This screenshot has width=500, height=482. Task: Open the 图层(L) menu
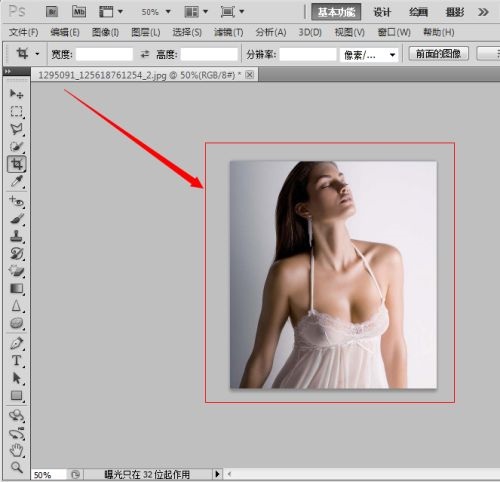click(x=146, y=32)
